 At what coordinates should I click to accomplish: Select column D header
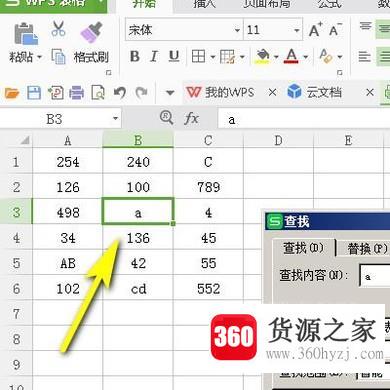pos(278,140)
